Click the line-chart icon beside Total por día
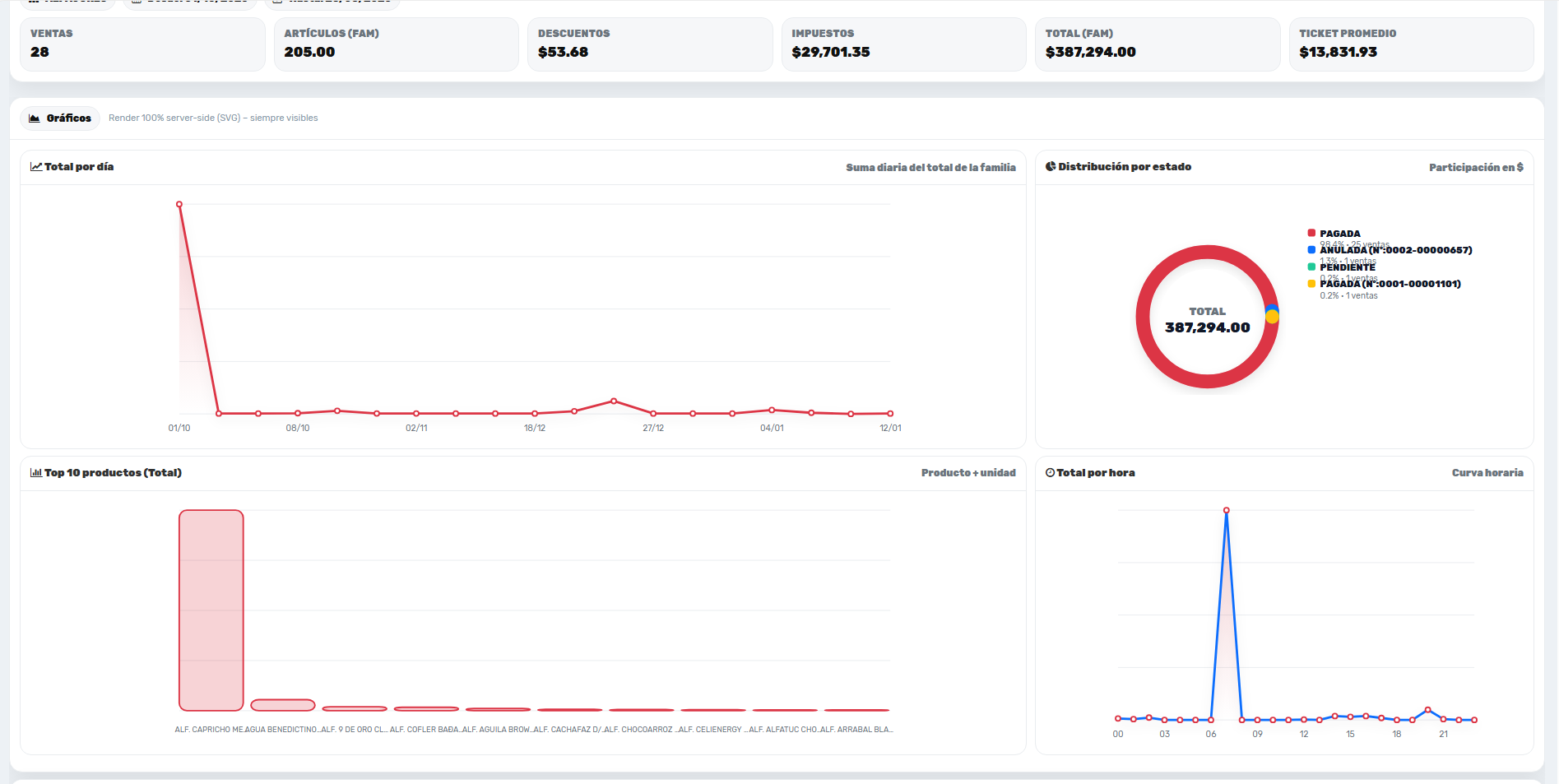Viewport: 1559px width, 784px height. point(36,167)
